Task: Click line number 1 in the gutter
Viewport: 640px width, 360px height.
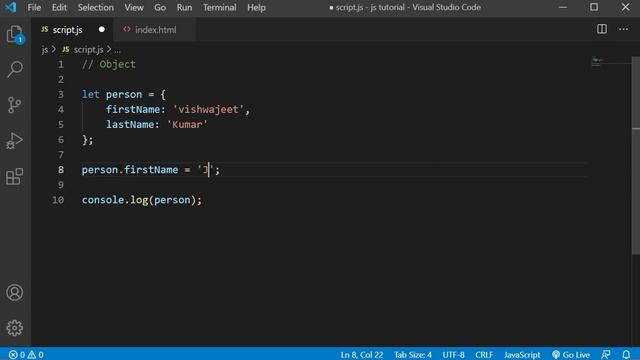Action: tap(61, 64)
